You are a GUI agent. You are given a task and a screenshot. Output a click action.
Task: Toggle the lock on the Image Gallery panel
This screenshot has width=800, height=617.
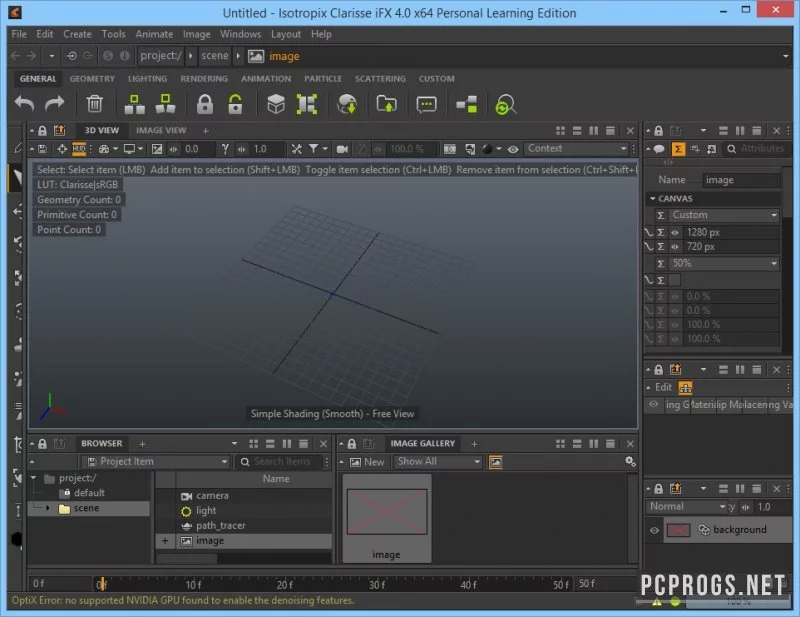click(352, 444)
